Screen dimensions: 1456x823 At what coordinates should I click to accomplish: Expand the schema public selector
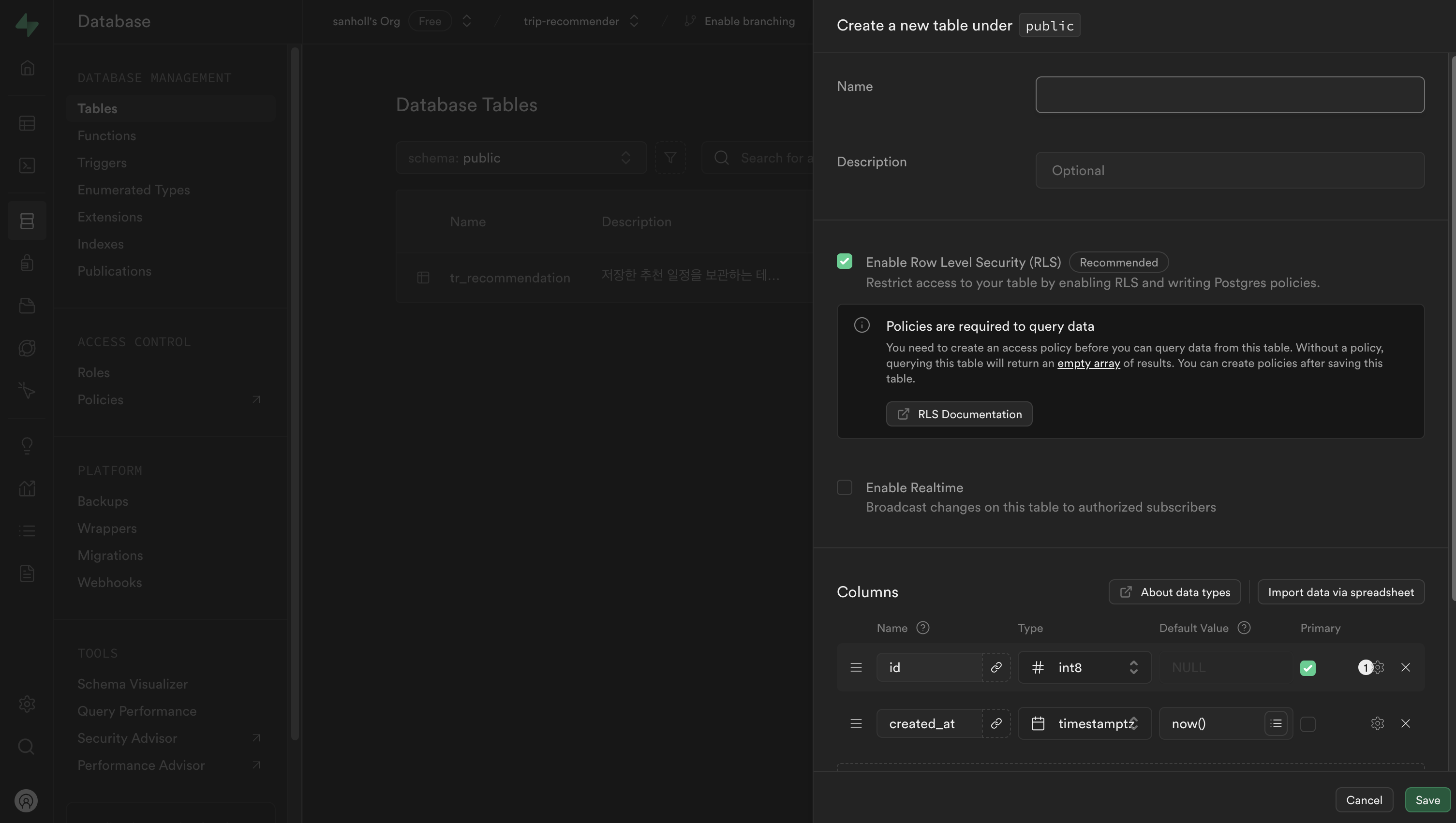coord(520,158)
